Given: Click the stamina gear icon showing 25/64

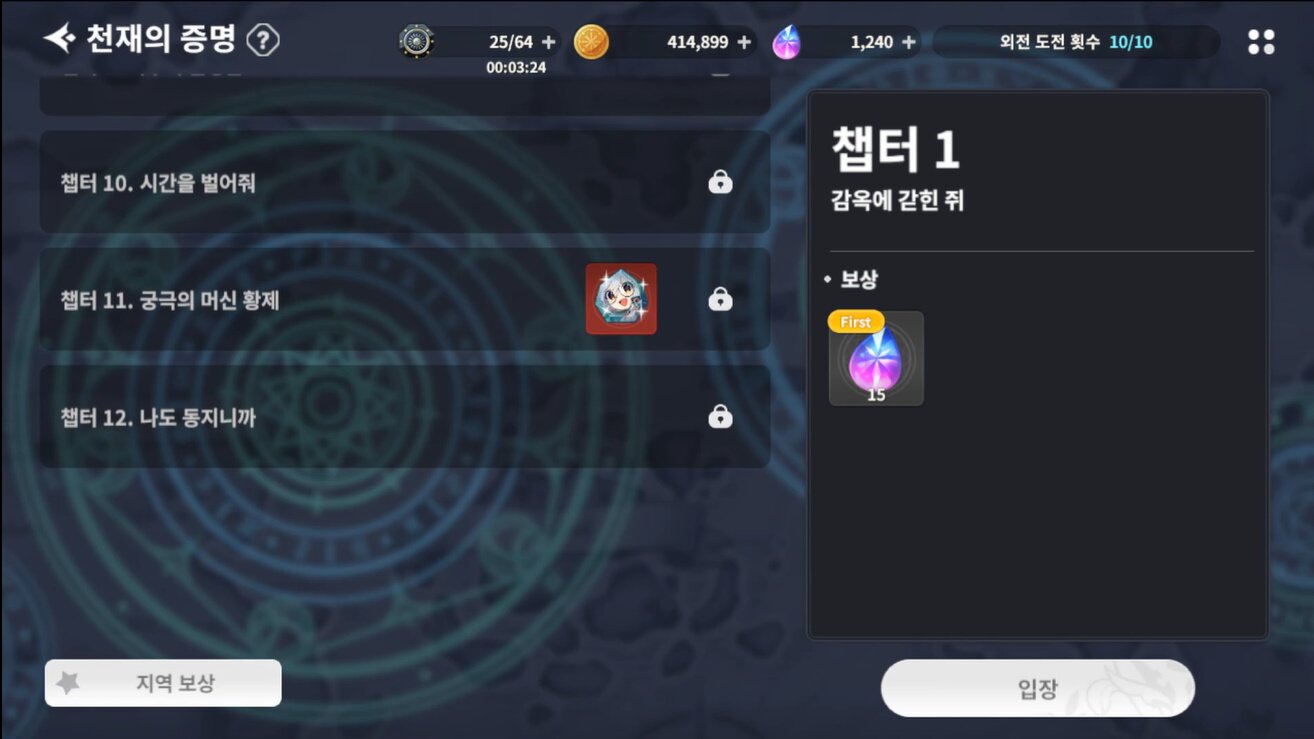Looking at the screenshot, I should point(416,42).
